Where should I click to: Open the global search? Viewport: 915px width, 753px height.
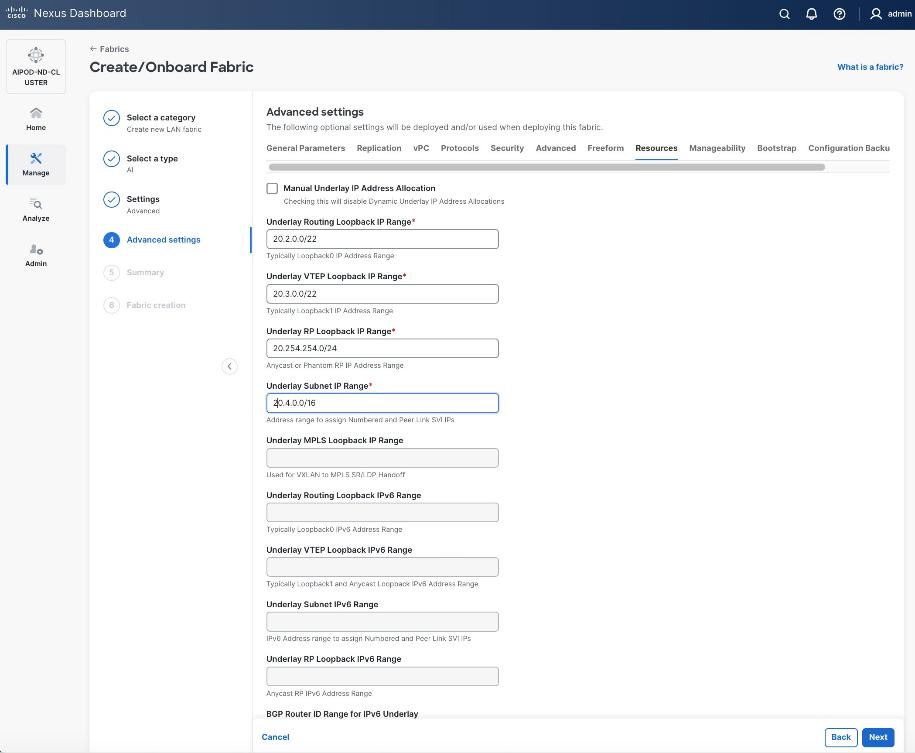click(784, 13)
